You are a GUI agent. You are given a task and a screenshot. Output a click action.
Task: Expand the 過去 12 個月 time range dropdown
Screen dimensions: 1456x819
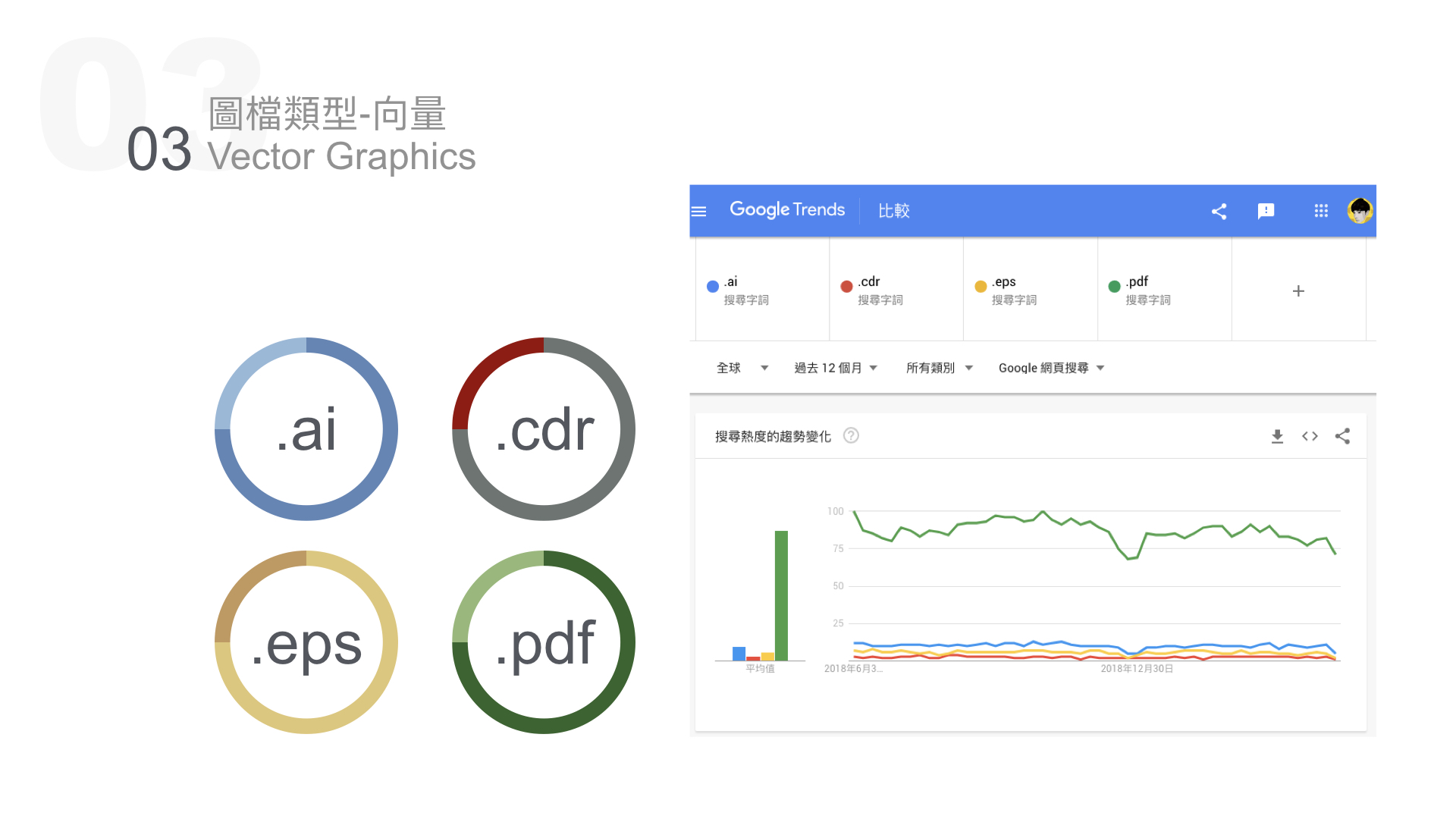point(834,368)
